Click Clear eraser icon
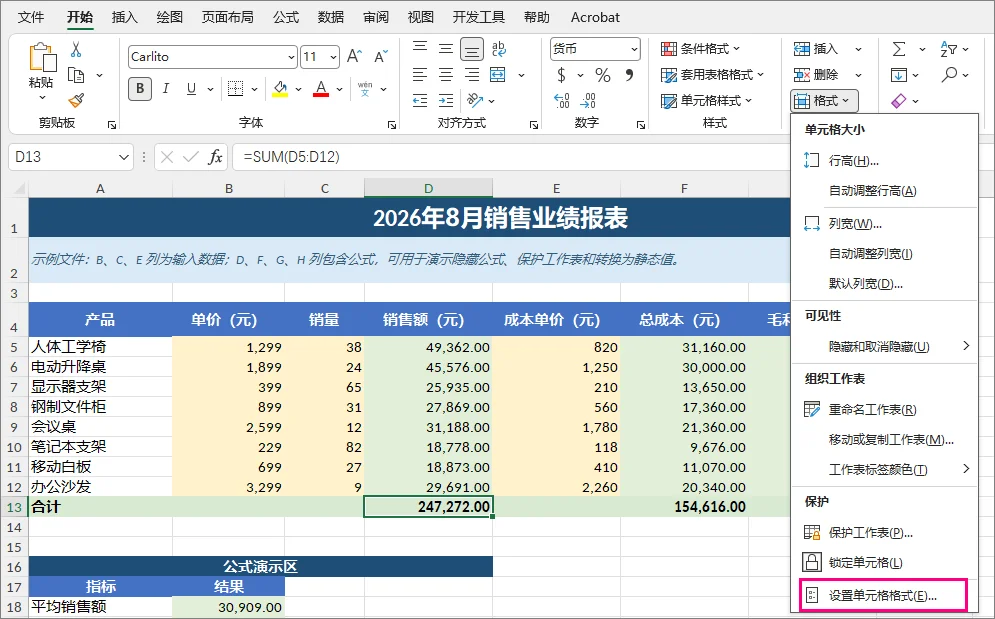Image resolution: width=995 pixels, height=619 pixels. pyautogui.click(x=899, y=101)
